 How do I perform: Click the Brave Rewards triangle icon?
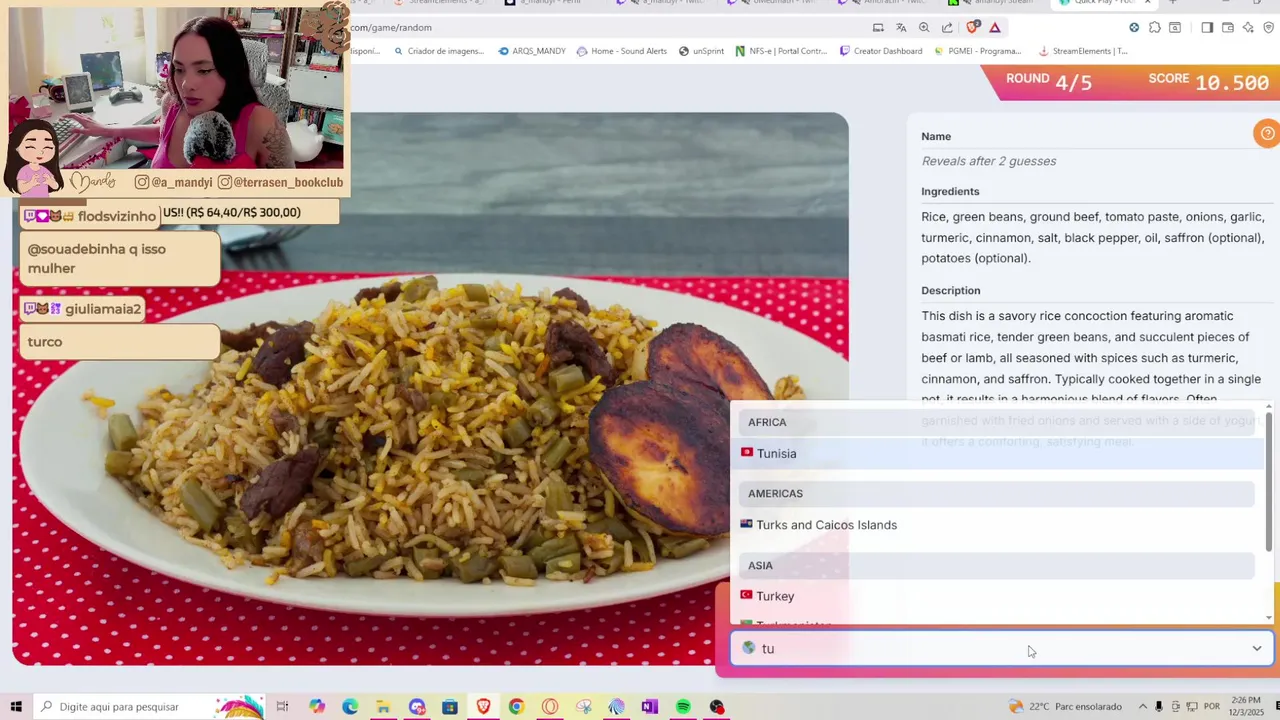click(x=995, y=28)
